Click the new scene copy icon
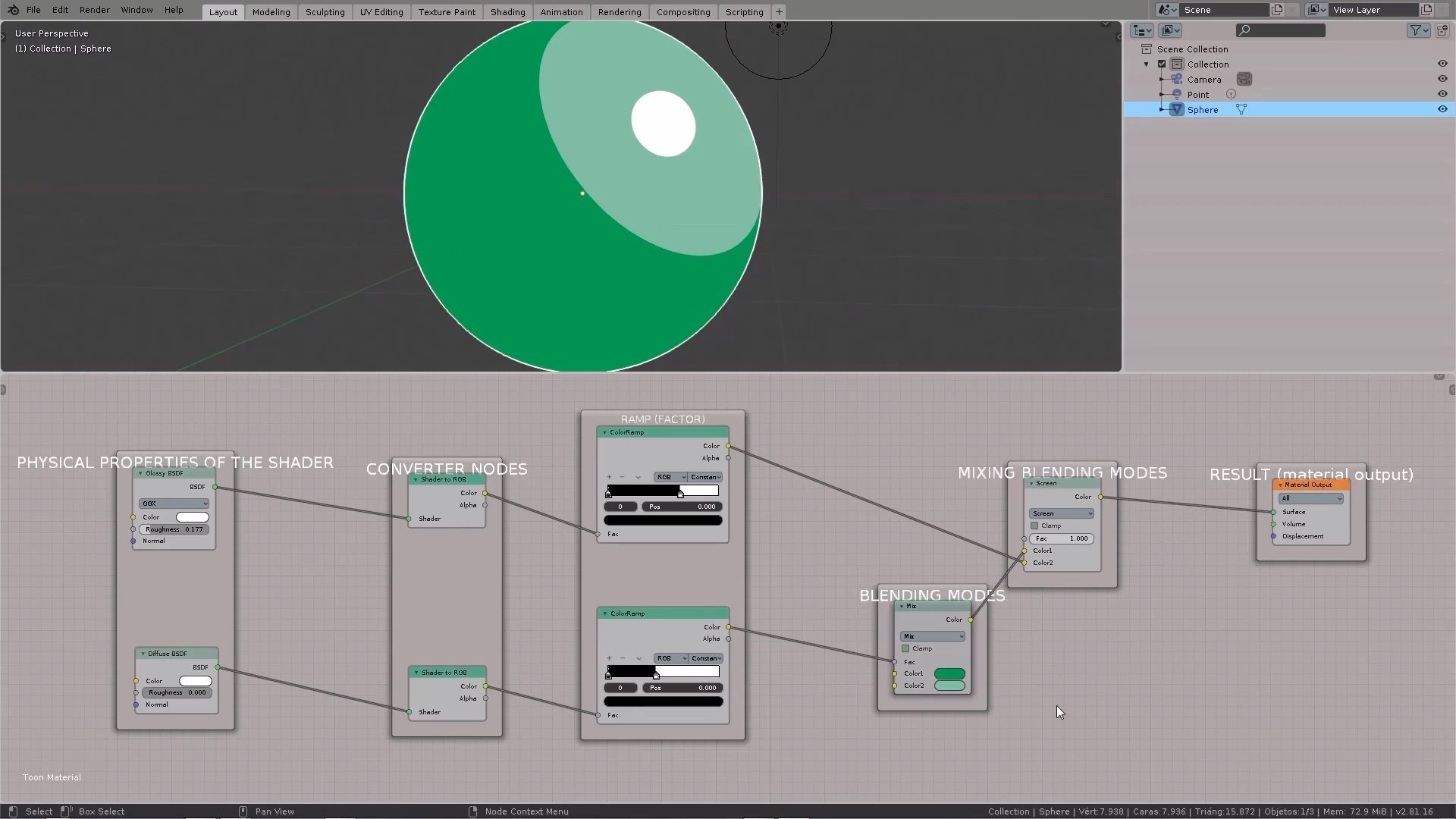Image resolution: width=1456 pixels, height=819 pixels. 1277,10
